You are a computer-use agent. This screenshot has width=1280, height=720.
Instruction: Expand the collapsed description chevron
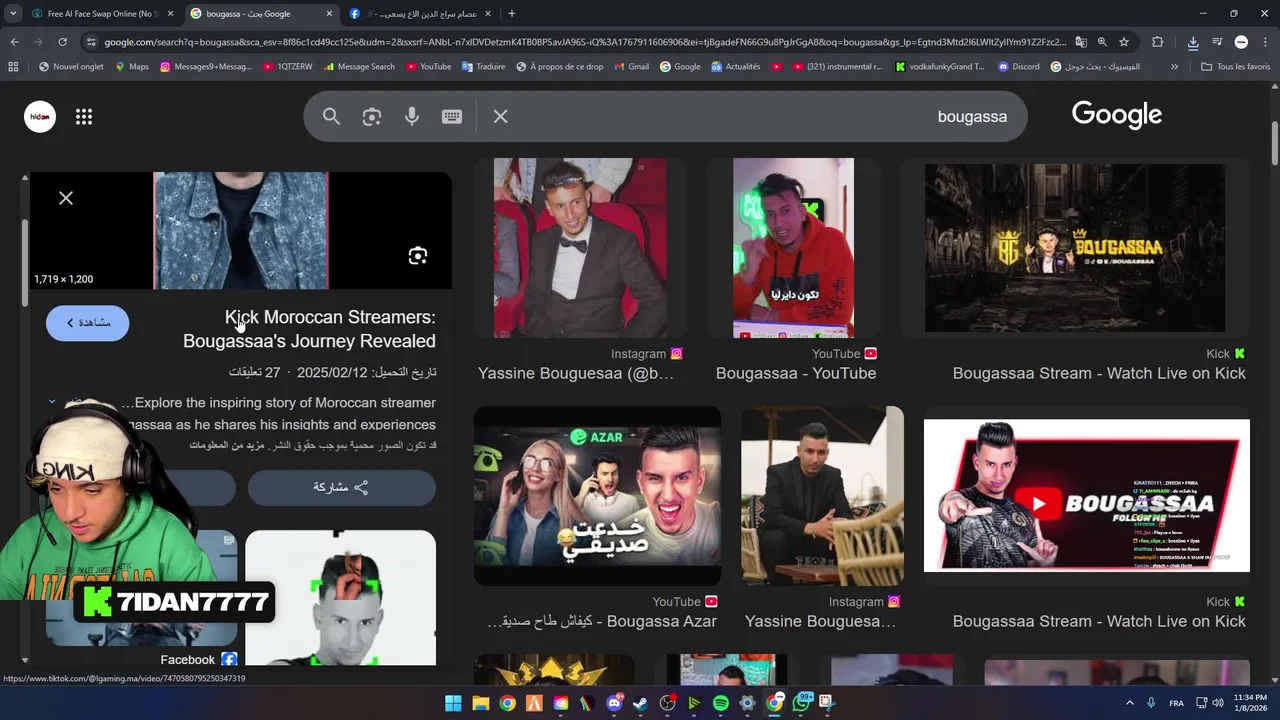[52, 402]
